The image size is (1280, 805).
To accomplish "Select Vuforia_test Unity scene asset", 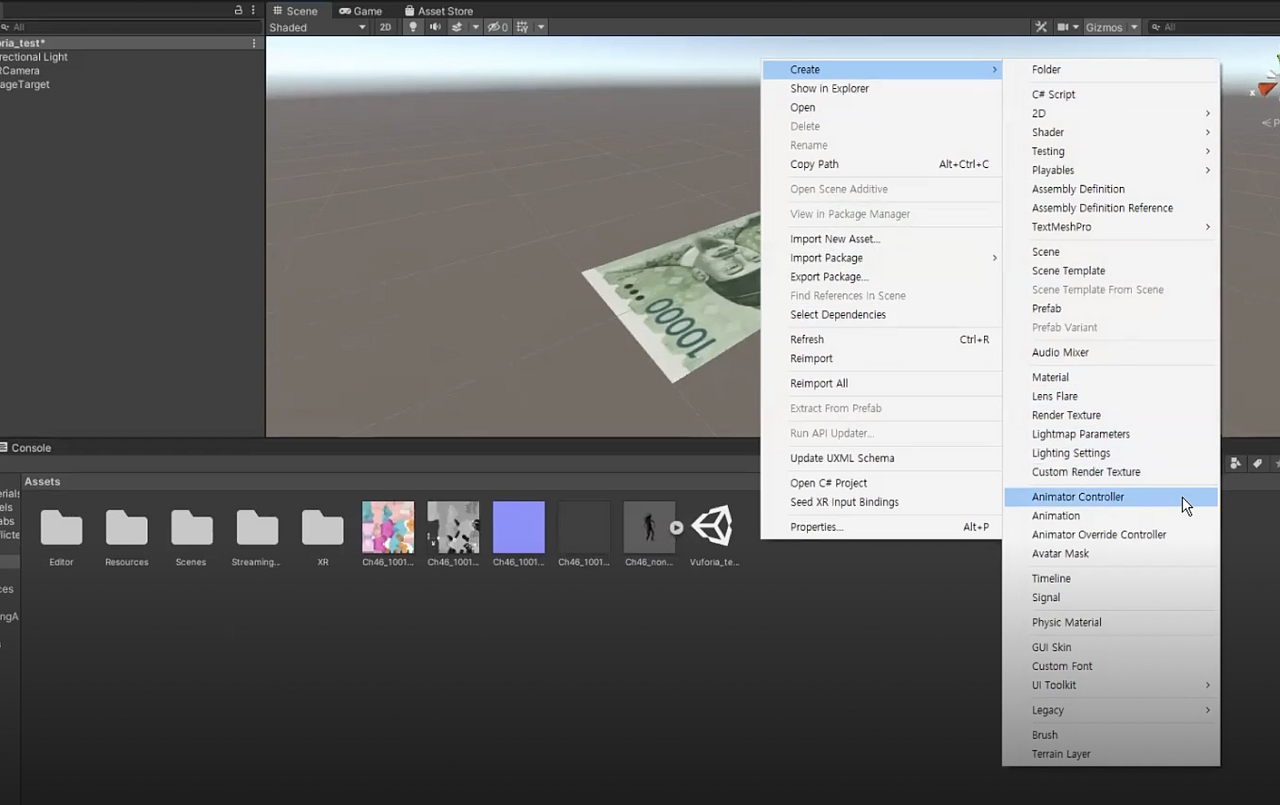I will tap(714, 527).
